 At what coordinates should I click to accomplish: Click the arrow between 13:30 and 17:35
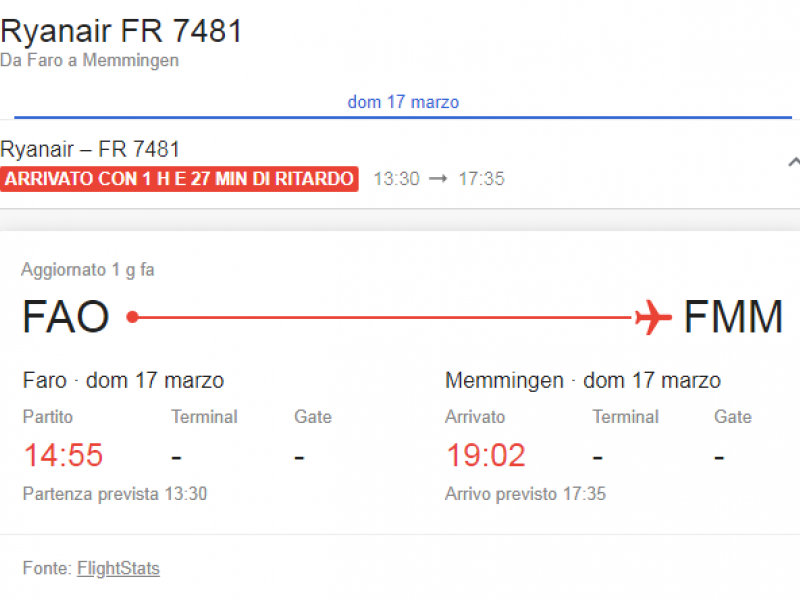(x=438, y=179)
